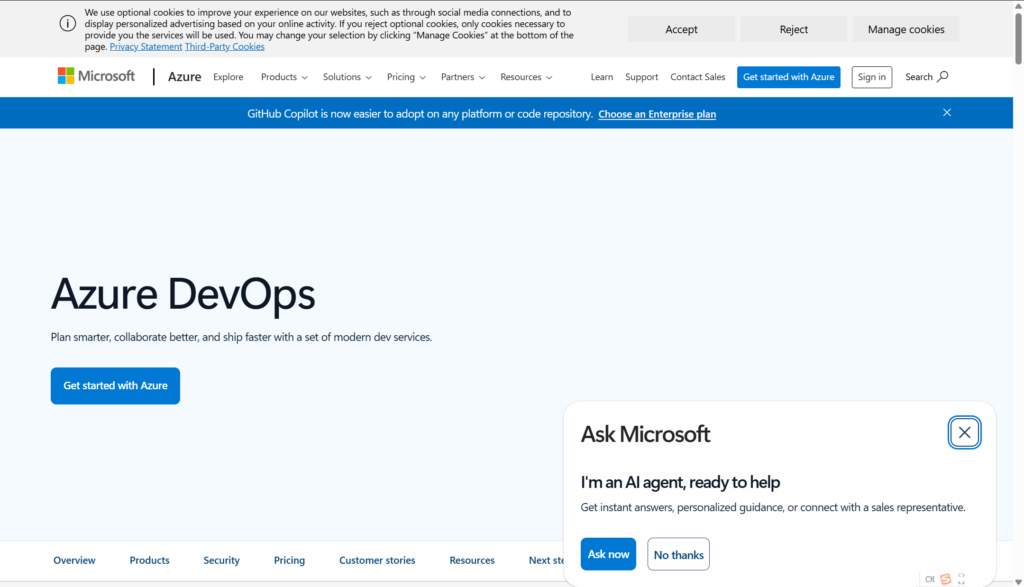Open the Contact Sales link
1024x587 pixels.
697,77
